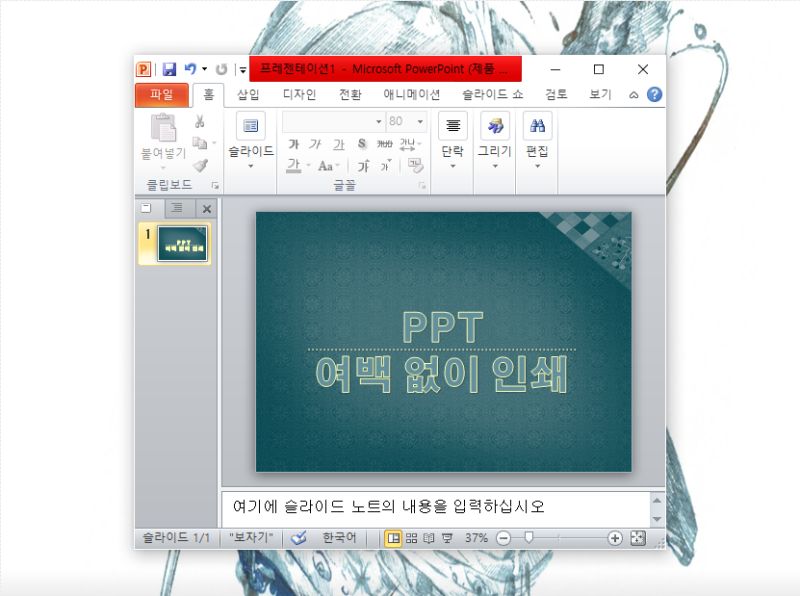Image resolution: width=800 pixels, height=596 pixels.
Task: Open the 파일 tab
Action: click(162, 94)
